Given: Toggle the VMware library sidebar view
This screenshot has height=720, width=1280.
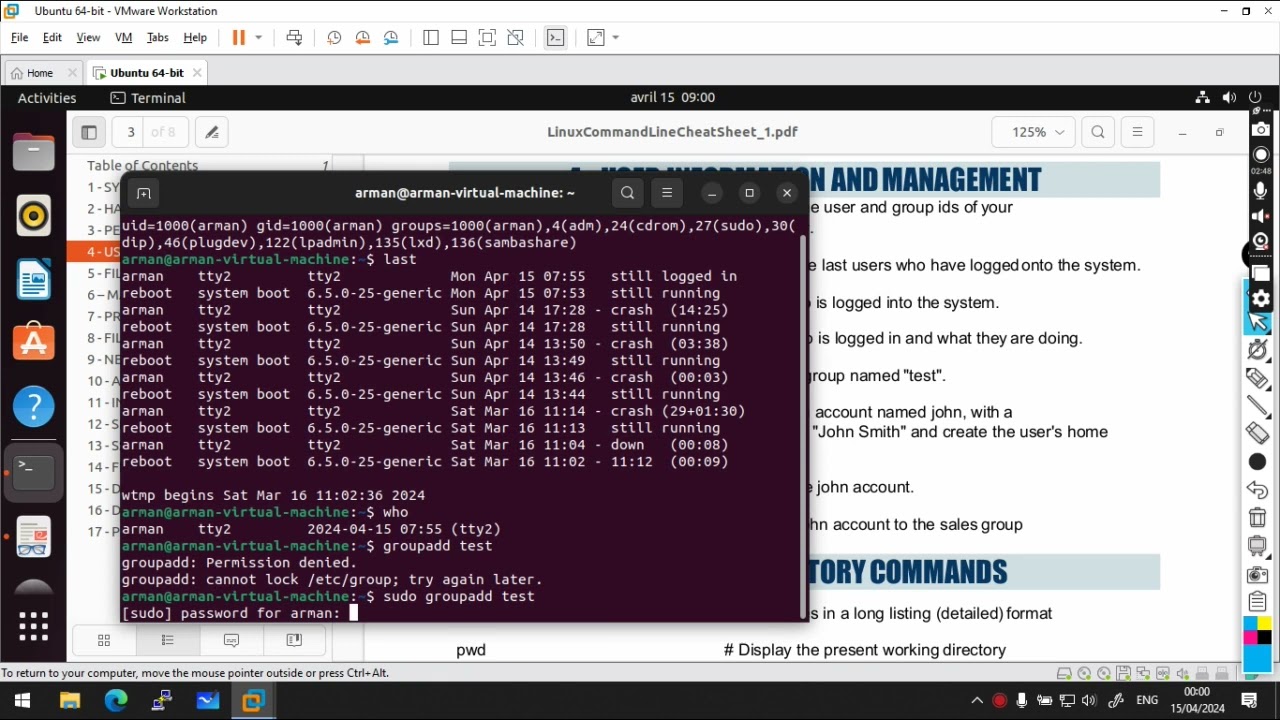Looking at the screenshot, I should 431,37.
